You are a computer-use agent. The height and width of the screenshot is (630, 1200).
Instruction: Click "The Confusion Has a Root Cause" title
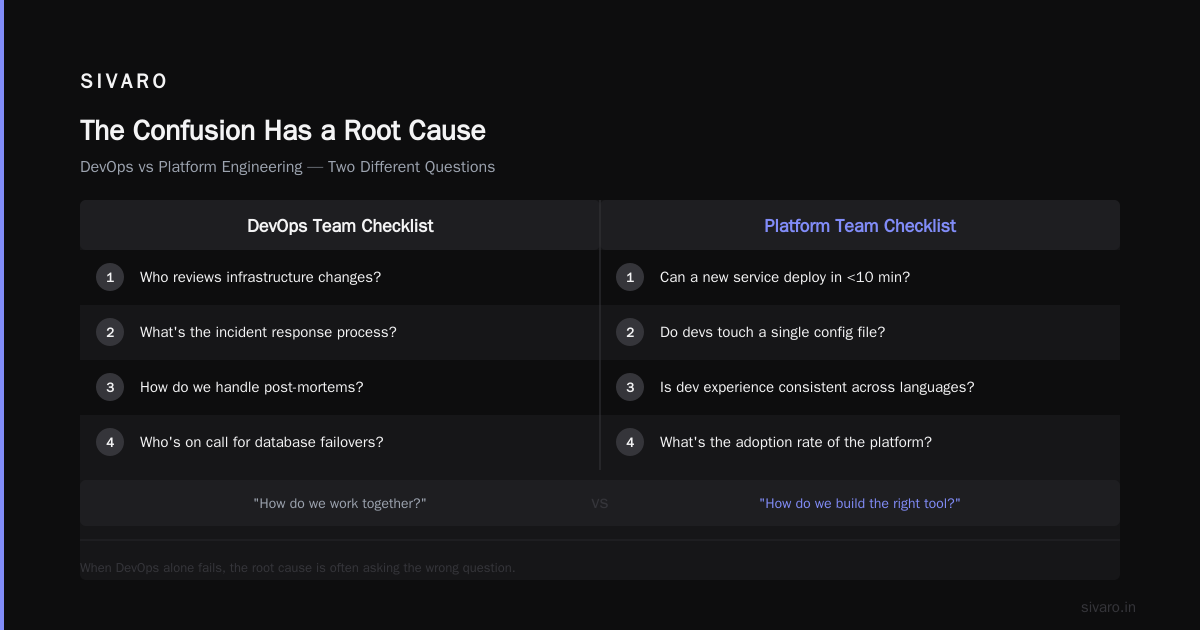point(283,131)
